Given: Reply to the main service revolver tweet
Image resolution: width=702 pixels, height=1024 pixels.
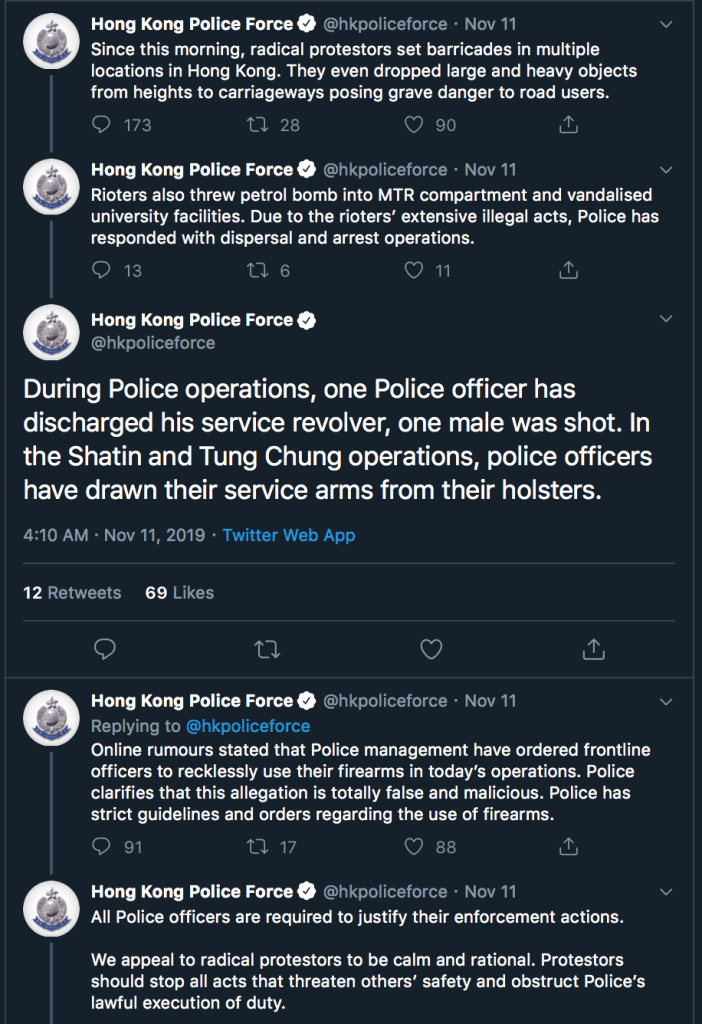Looking at the screenshot, I should coord(104,649).
